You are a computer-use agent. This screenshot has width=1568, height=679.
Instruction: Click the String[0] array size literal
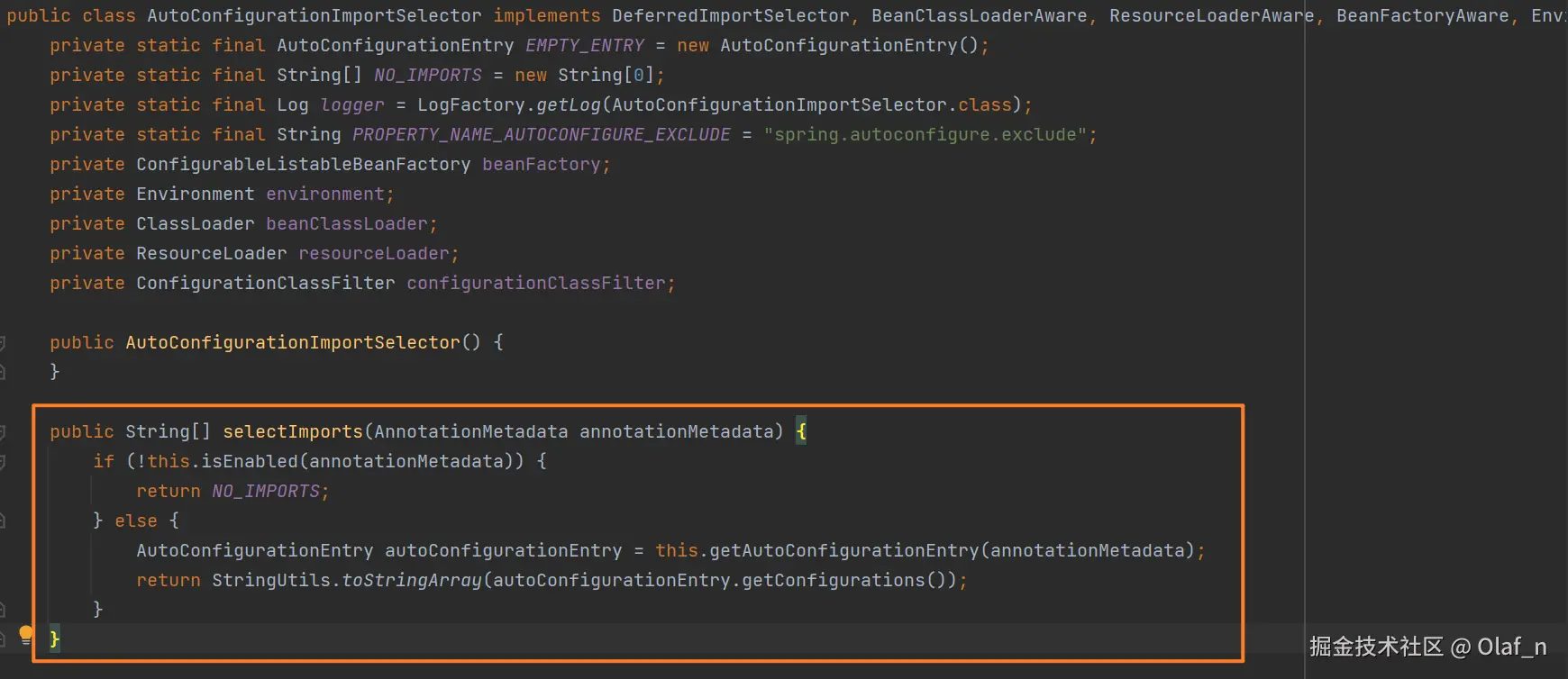click(x=639, y=75)
